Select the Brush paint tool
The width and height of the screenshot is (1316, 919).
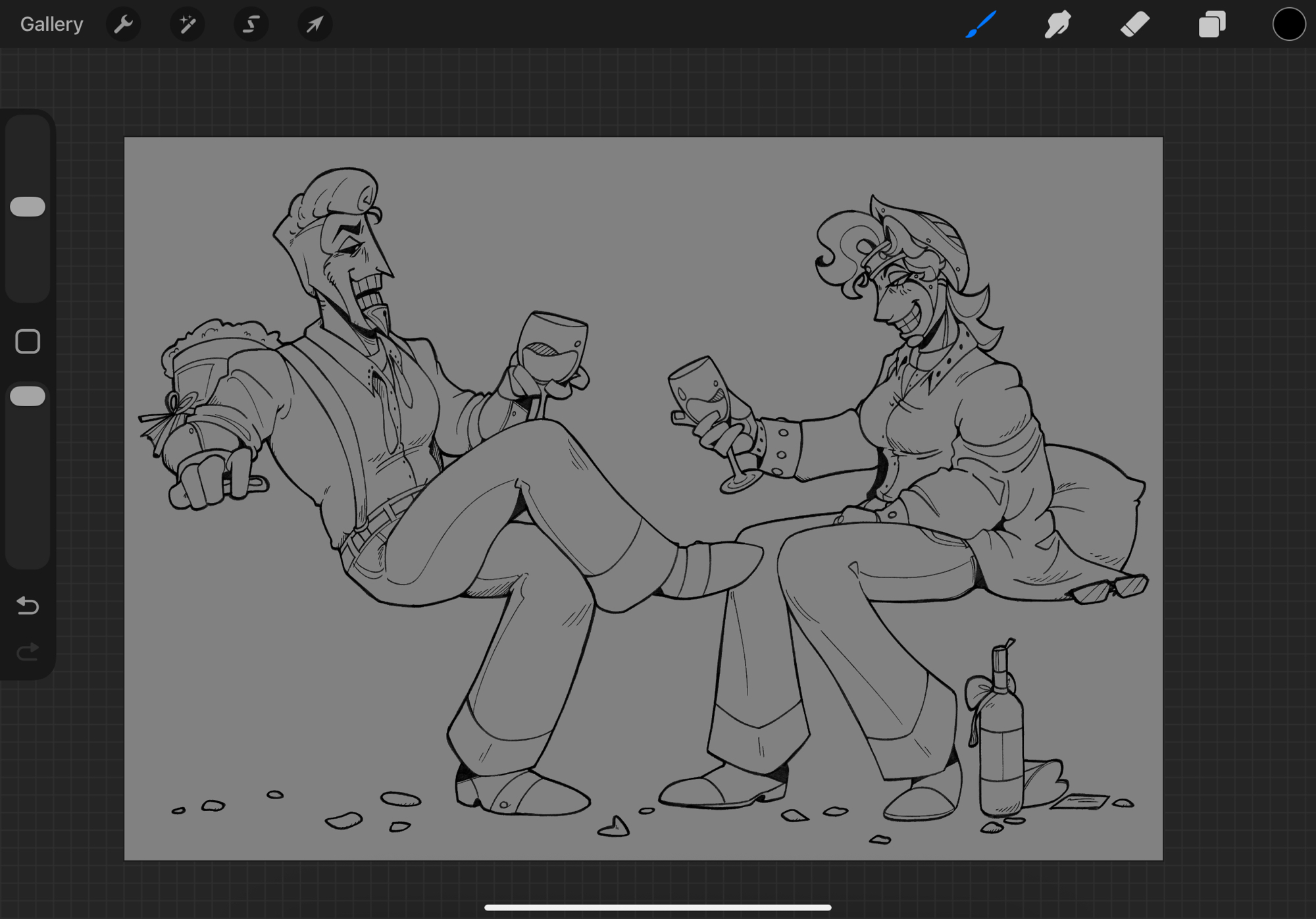click(980, 24)
